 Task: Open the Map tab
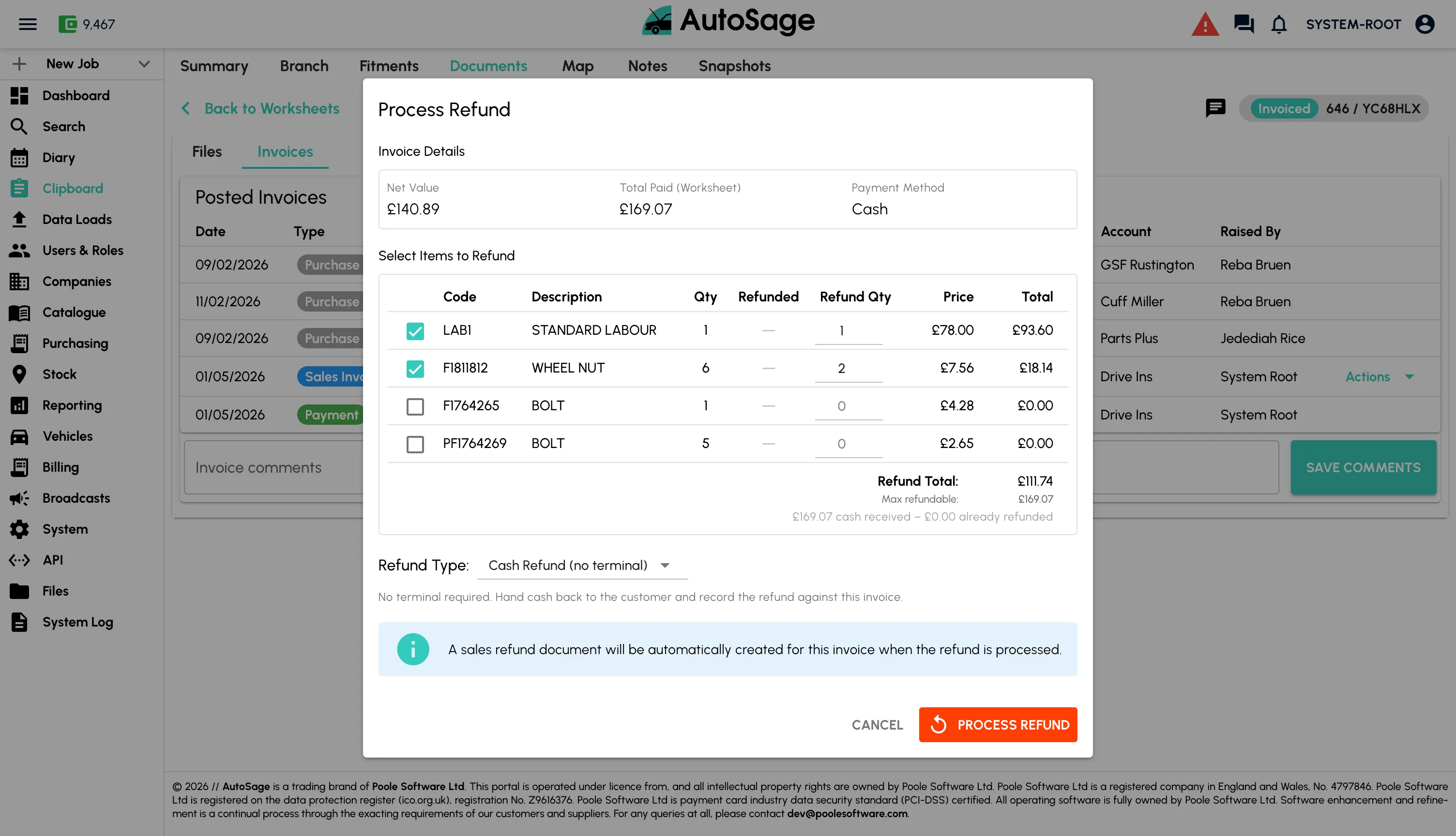pyautogui.click(x=578, y=66)
